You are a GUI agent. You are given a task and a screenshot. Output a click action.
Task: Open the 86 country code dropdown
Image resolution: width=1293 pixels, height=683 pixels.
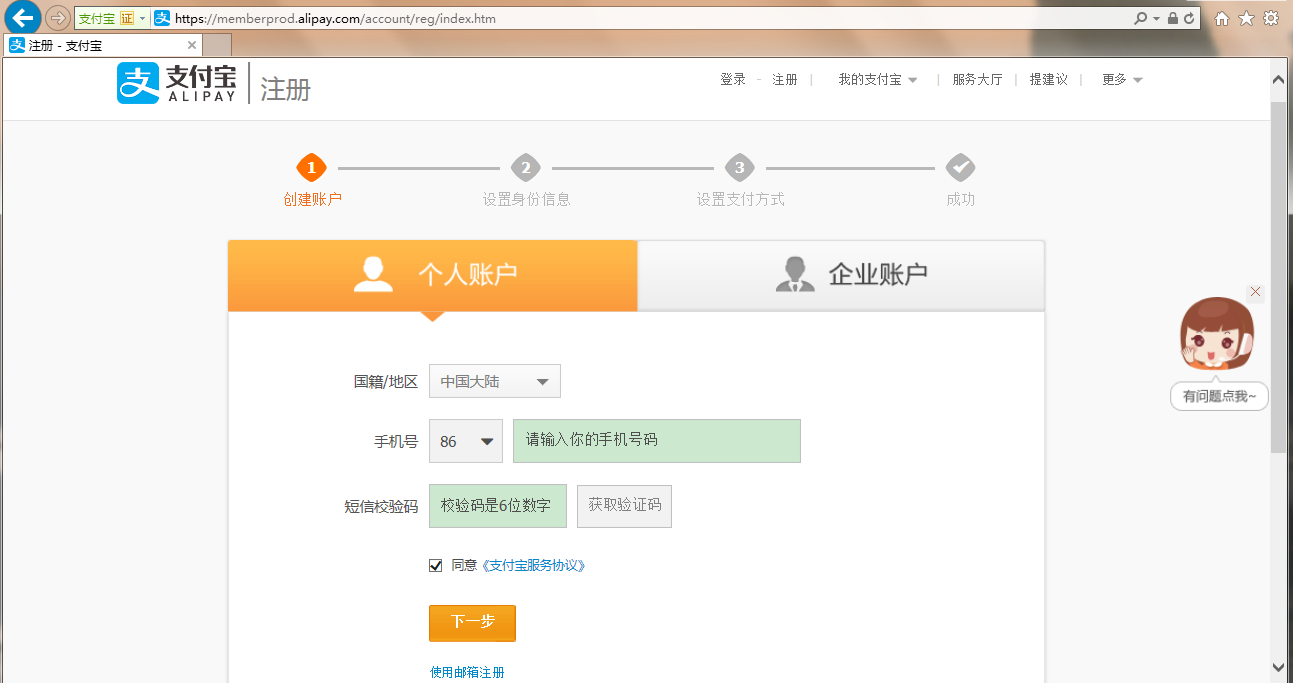tap(466, 441)
